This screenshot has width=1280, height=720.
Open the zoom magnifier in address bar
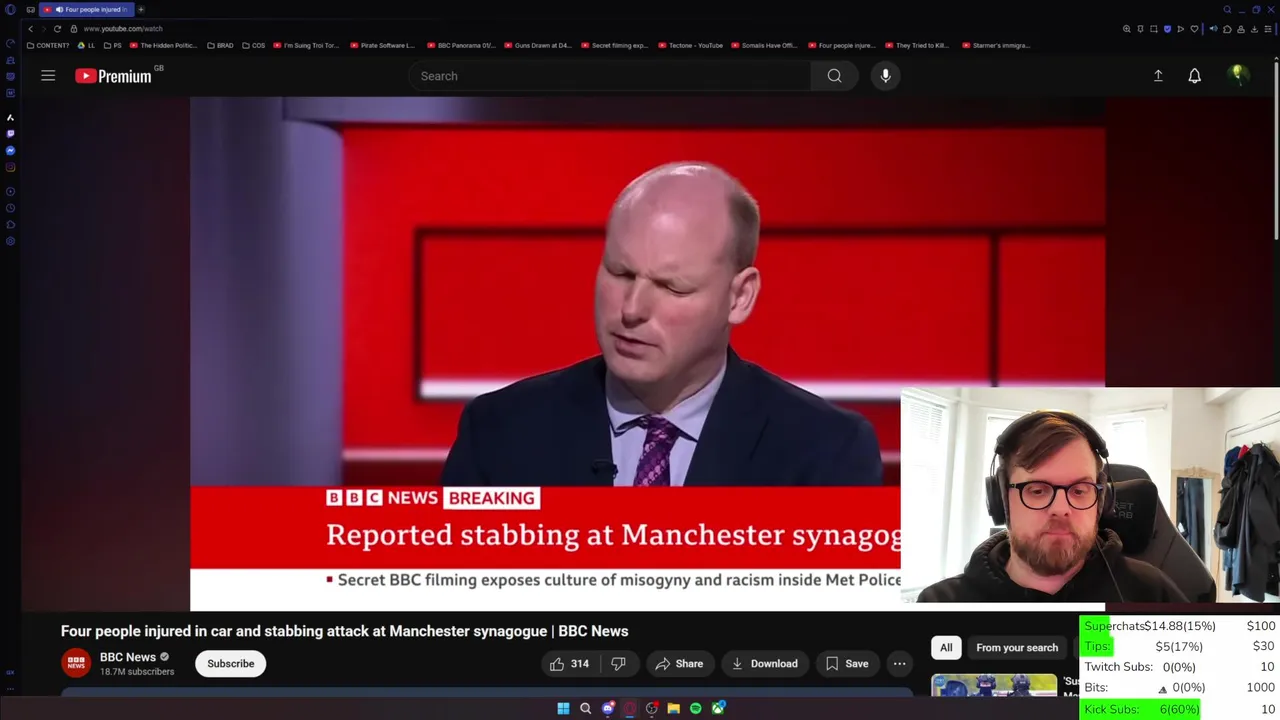pyautogui.click(x=1127, y=29)
